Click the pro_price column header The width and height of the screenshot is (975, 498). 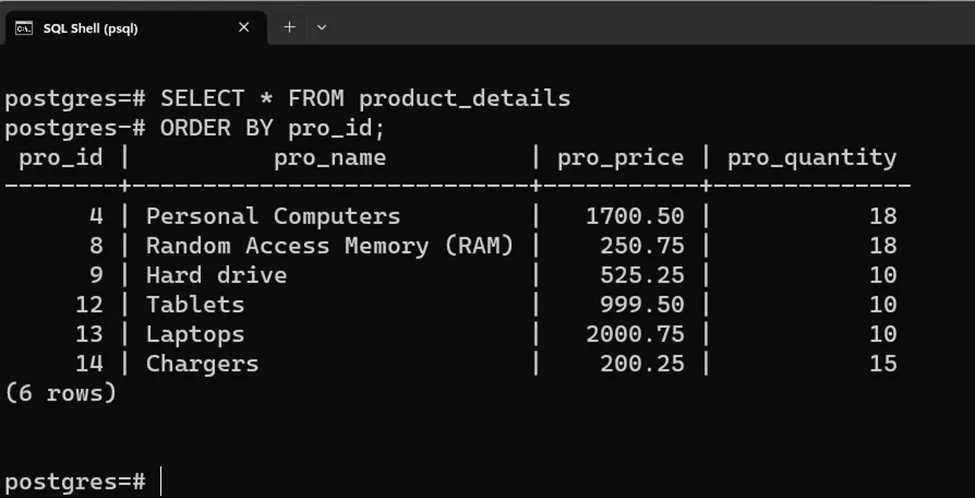click(x=620, y=157)
